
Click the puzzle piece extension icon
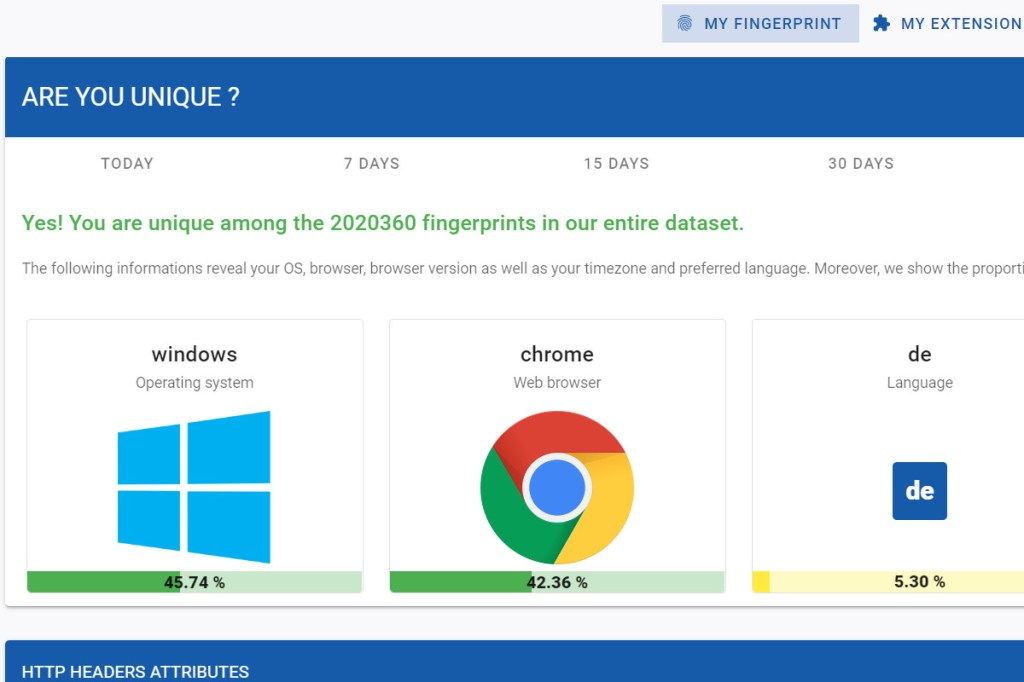(x=881, y=24)
